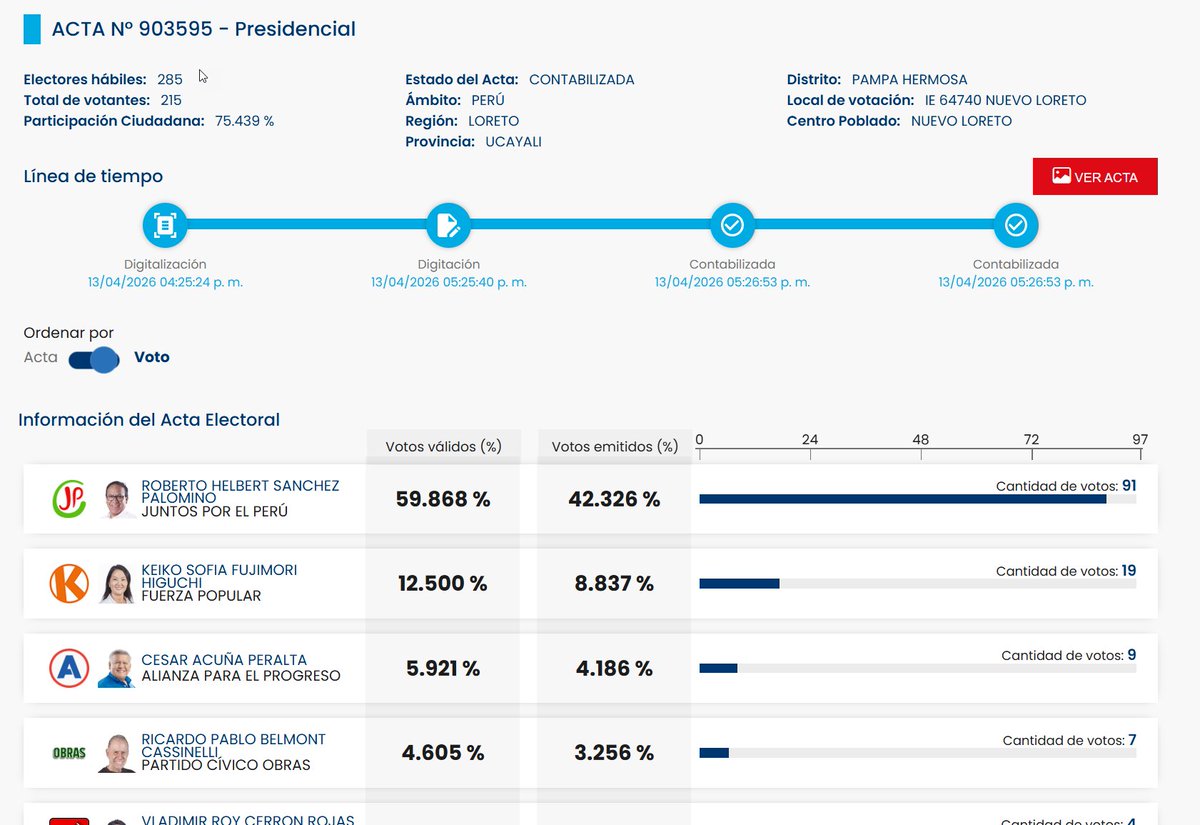Click the last Contabilizada checkmark icon
This screenshot has width=1200, height=825.
(x=1016, y=226)
